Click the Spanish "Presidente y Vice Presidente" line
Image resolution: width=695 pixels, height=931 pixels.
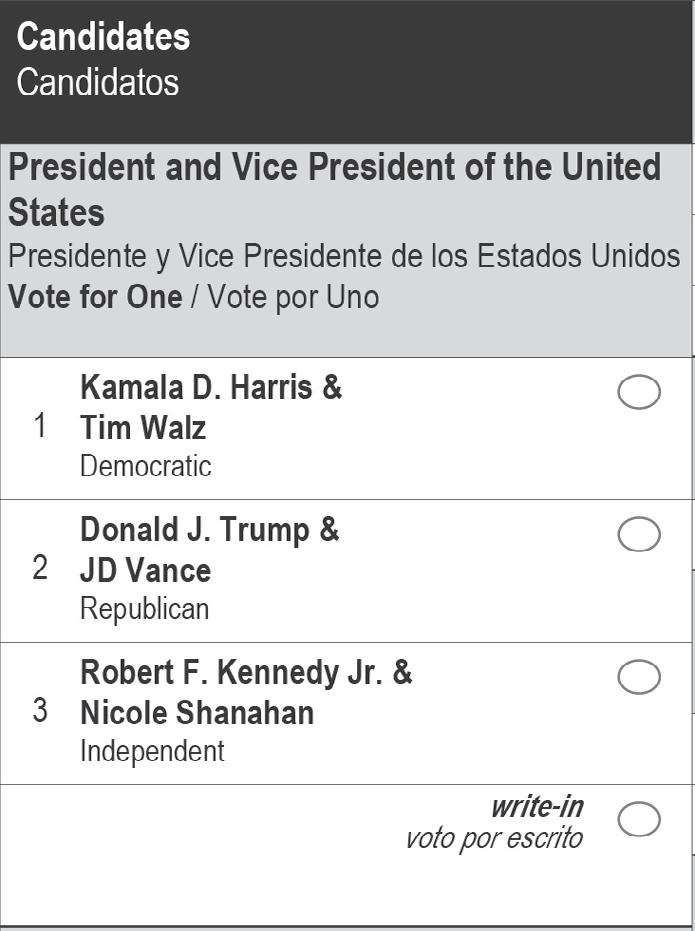pyautogui.click(x=344, y=256)
